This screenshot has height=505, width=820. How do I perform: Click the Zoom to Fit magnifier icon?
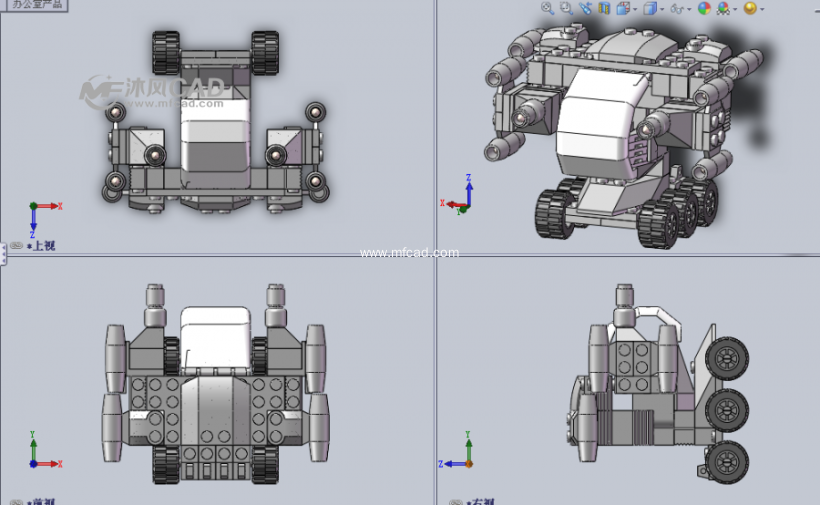[x=547, y=8]
